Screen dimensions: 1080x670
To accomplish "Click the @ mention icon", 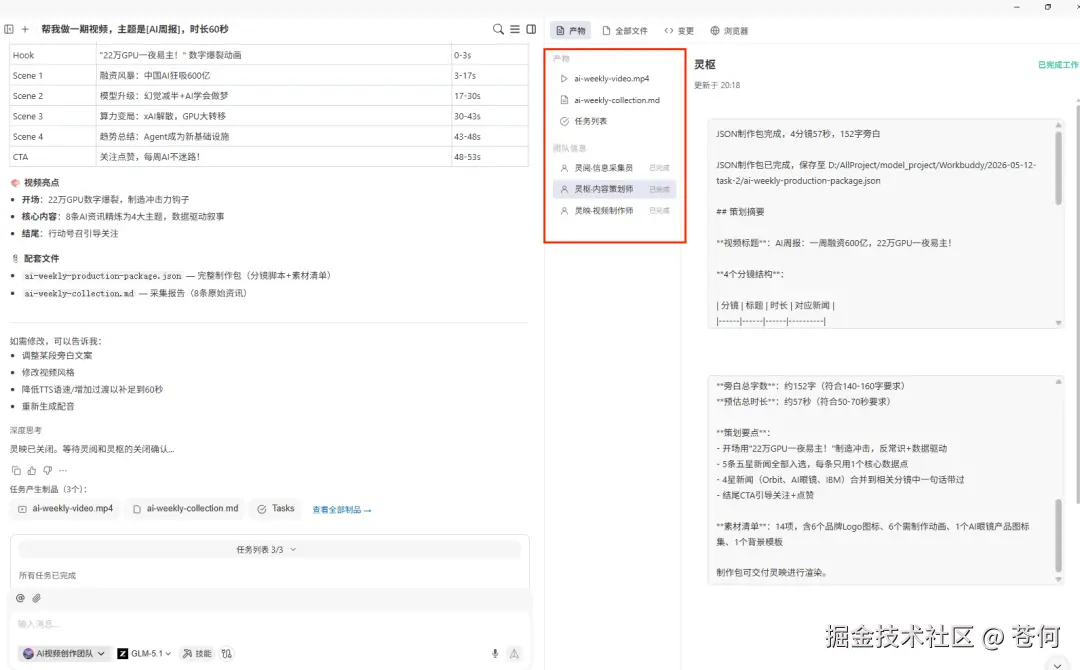I will point(20,598).
